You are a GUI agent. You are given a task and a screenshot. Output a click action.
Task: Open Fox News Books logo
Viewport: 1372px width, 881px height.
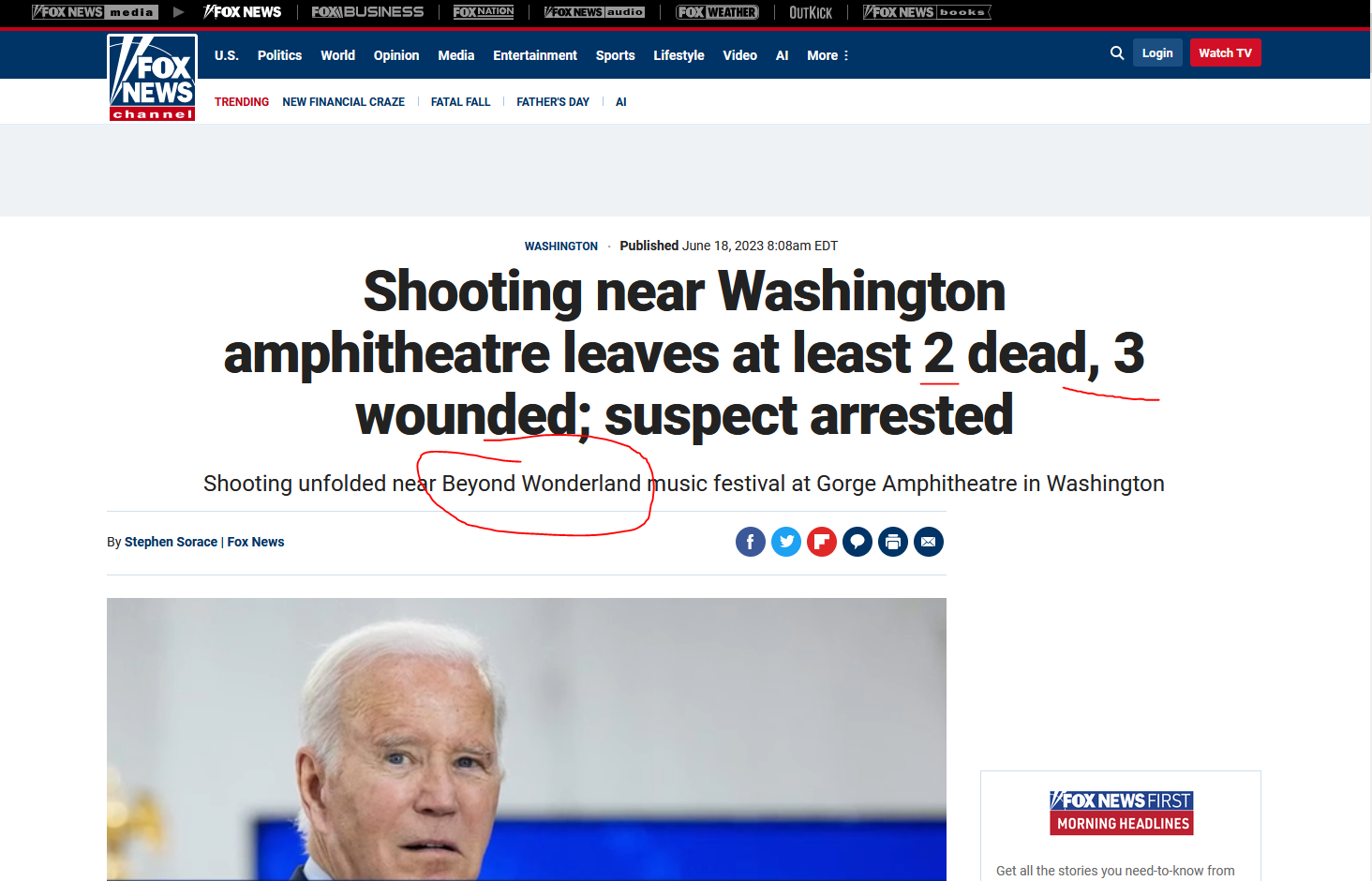(927, 12)
